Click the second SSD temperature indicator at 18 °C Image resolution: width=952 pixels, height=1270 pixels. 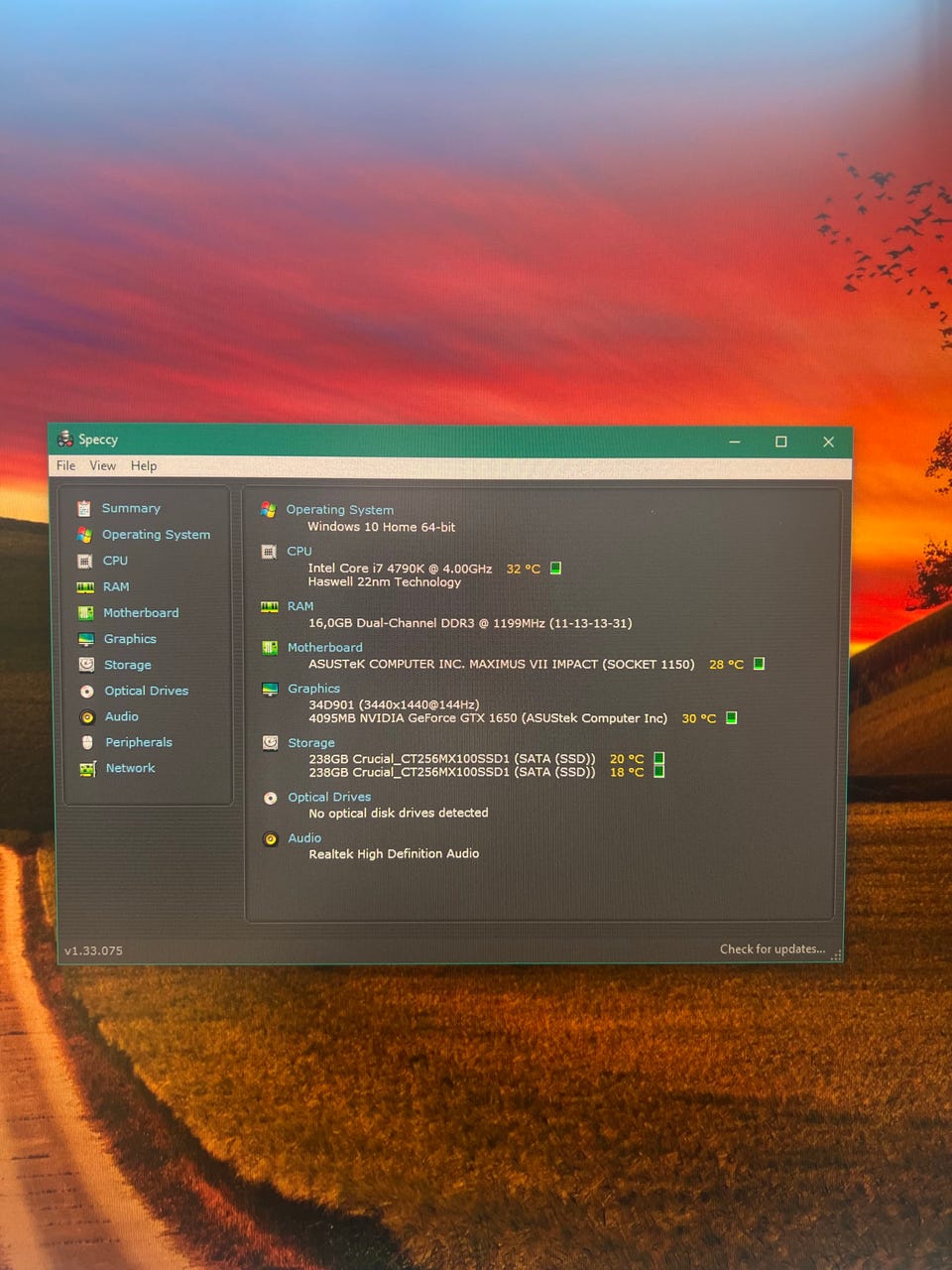click(658, 772)
